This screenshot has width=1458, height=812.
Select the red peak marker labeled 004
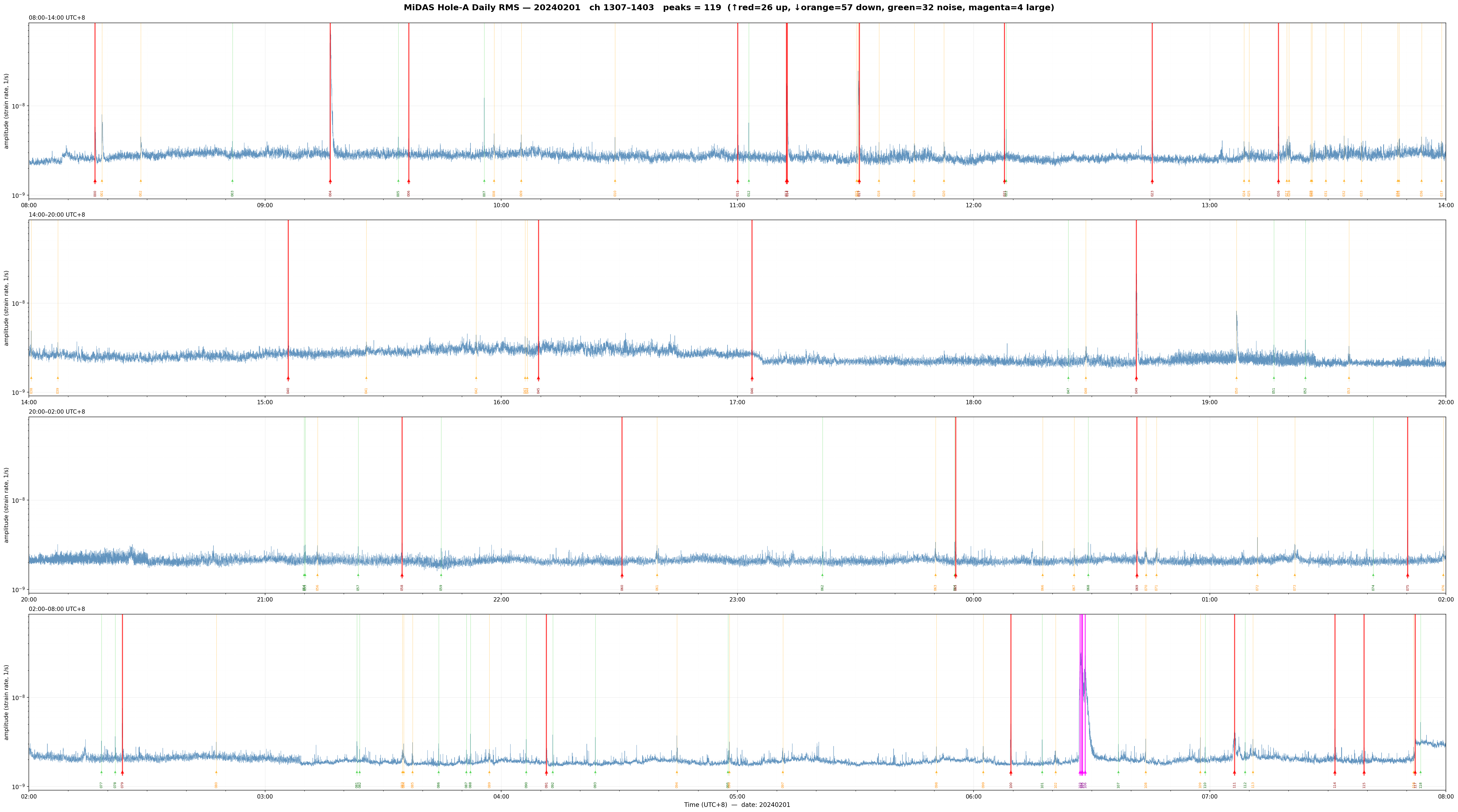pyautogui.click(x=331, y=181)
